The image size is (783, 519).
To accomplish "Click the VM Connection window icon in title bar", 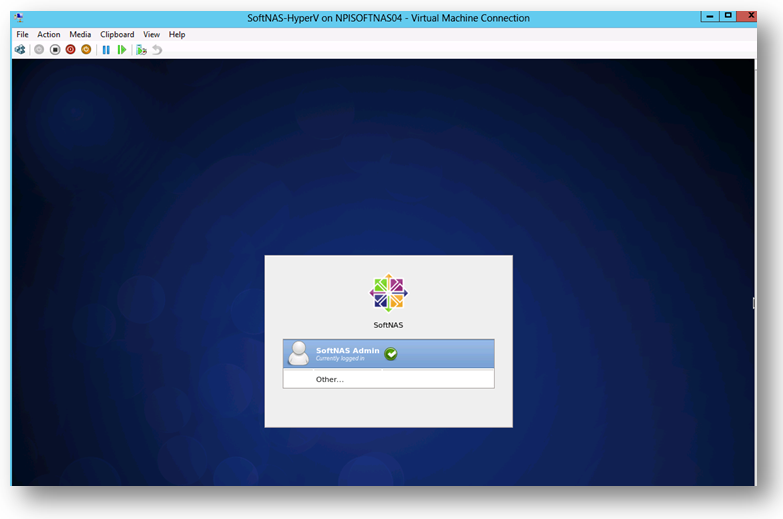I will tap(19, 18).
